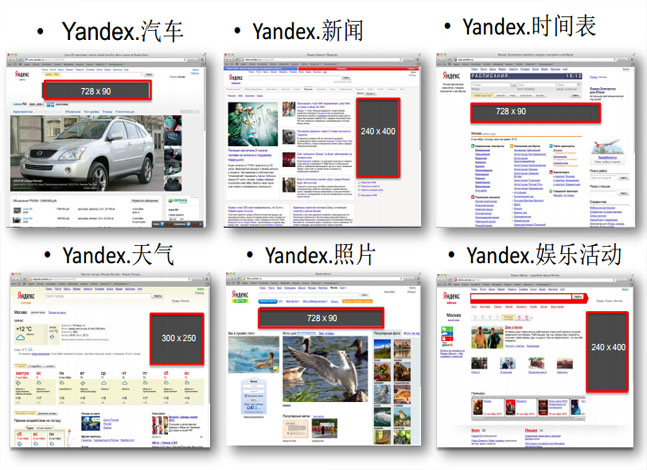Open the world map thumbnail in the weather window
This screenshot has height=470, width=647.
click(x=91, y=423)
